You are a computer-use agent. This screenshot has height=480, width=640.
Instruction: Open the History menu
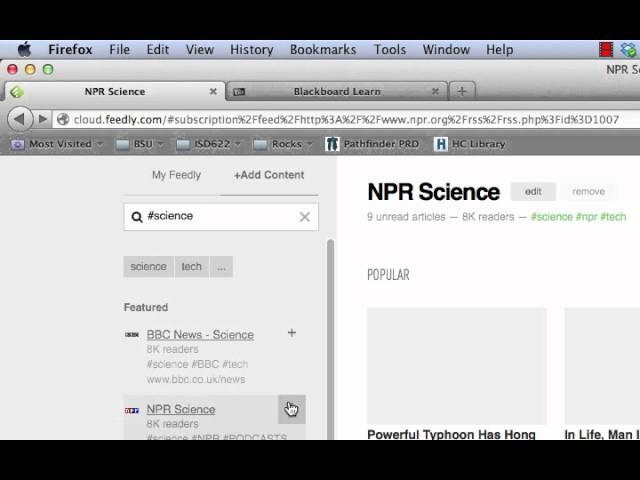251,50
